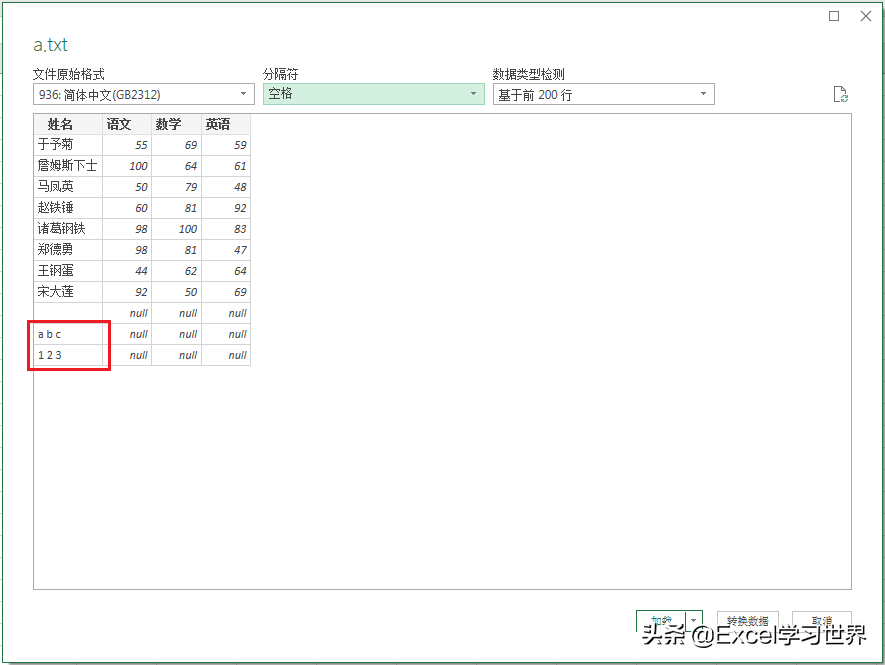Click the 取消 cancel button
This screenshot has height=665, width=885.
click(x=821, y=620)
